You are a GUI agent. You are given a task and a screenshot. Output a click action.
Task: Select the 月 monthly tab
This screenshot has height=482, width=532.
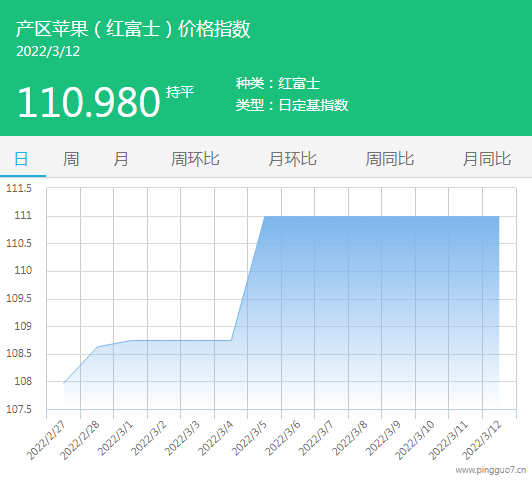pos(121,159)
